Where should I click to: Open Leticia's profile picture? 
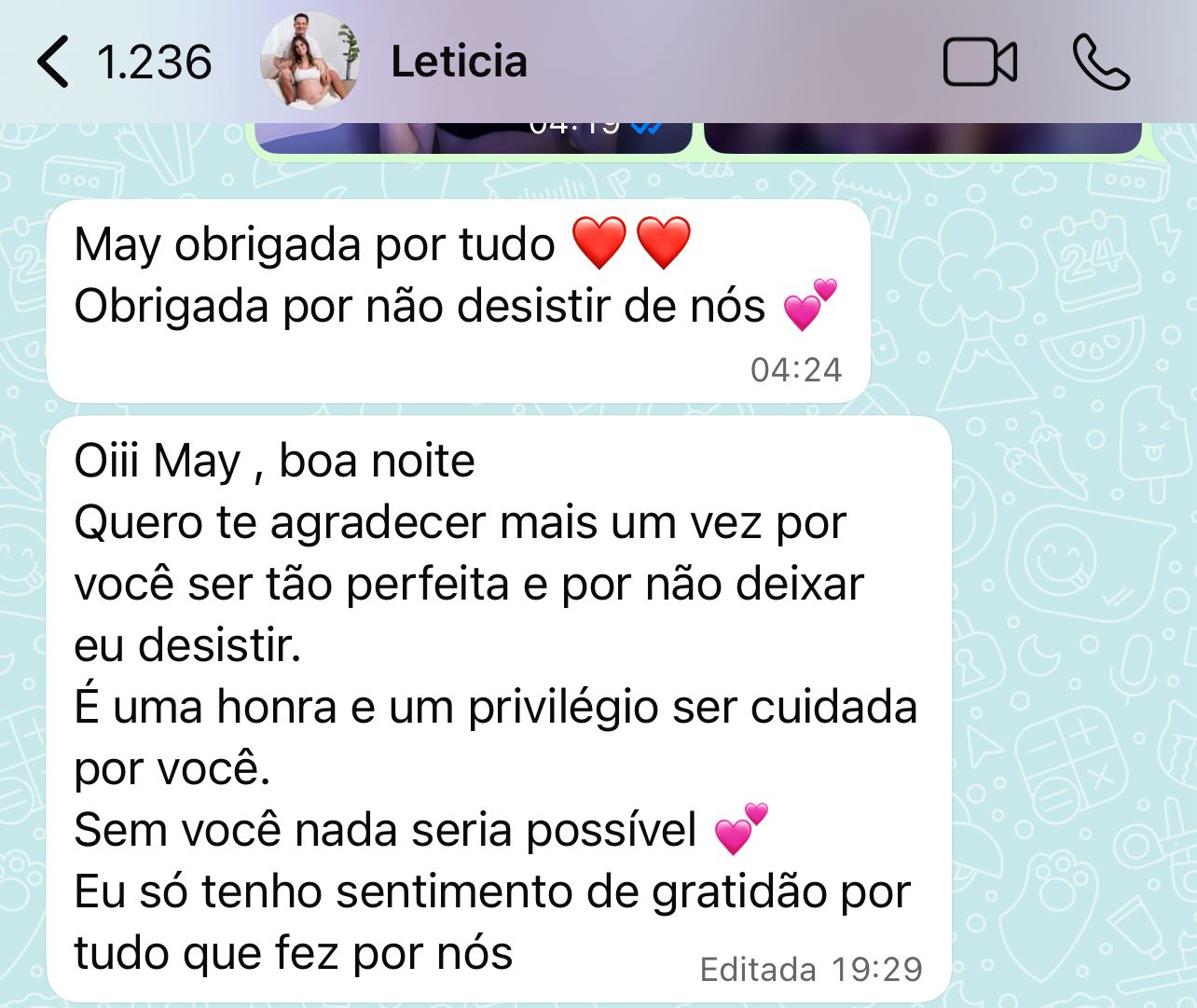tap(310, 62)
